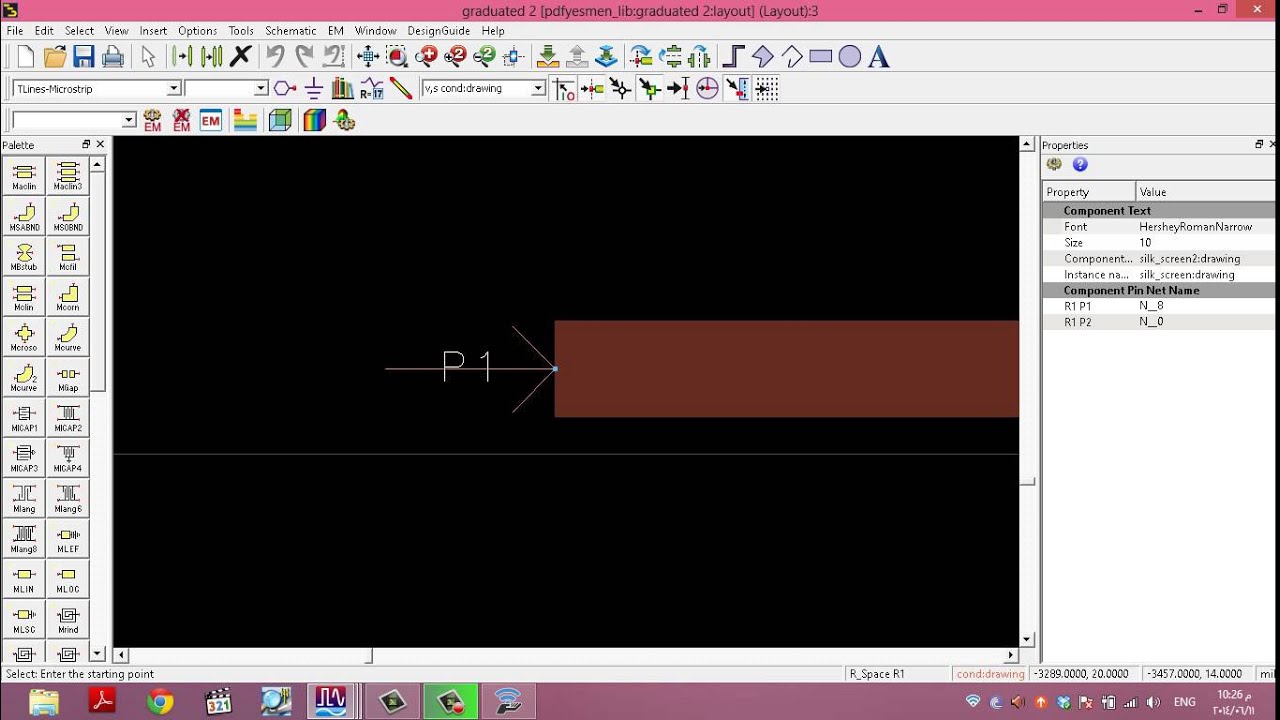Click the yellow ruler measure icon
Image resolution: width=1280 pixels, height=720 pixels.
click(x=401, y=89)
